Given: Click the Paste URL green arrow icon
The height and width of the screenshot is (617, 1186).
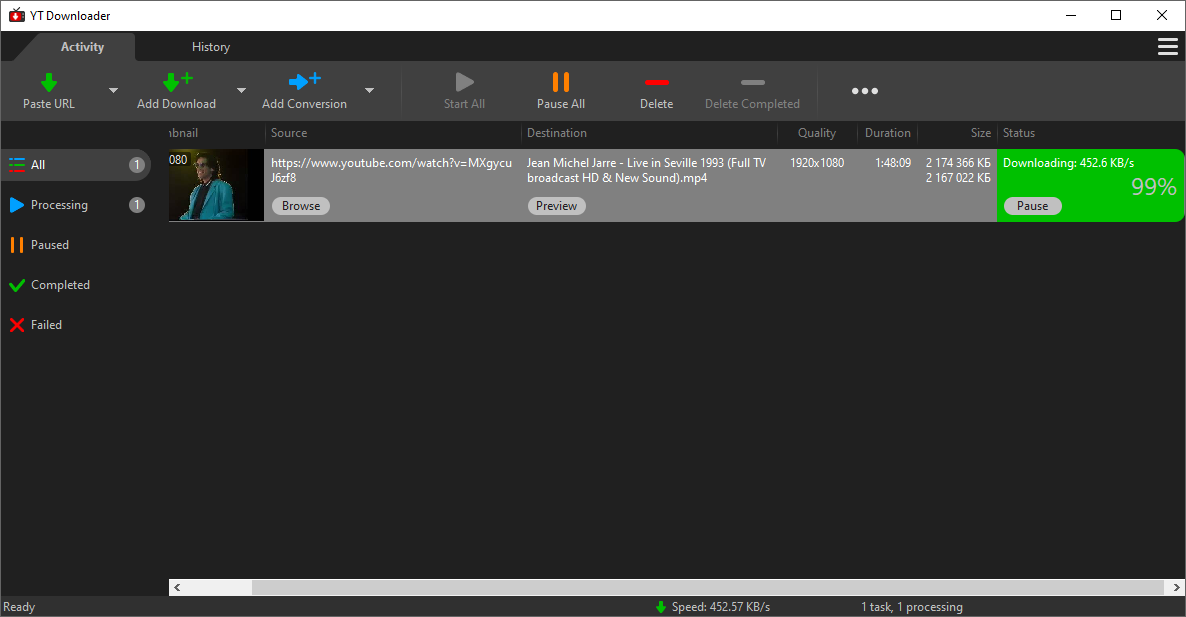Looking at the screenshot, I should (48, 82).
